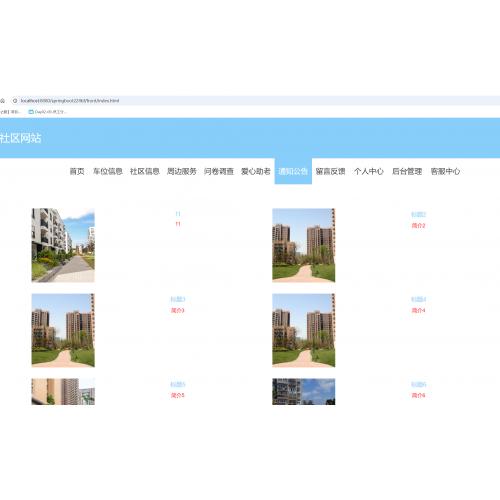Click the 社区网站 site title
500x500 pixels.
pyautogui.click(x=20, y=138)
